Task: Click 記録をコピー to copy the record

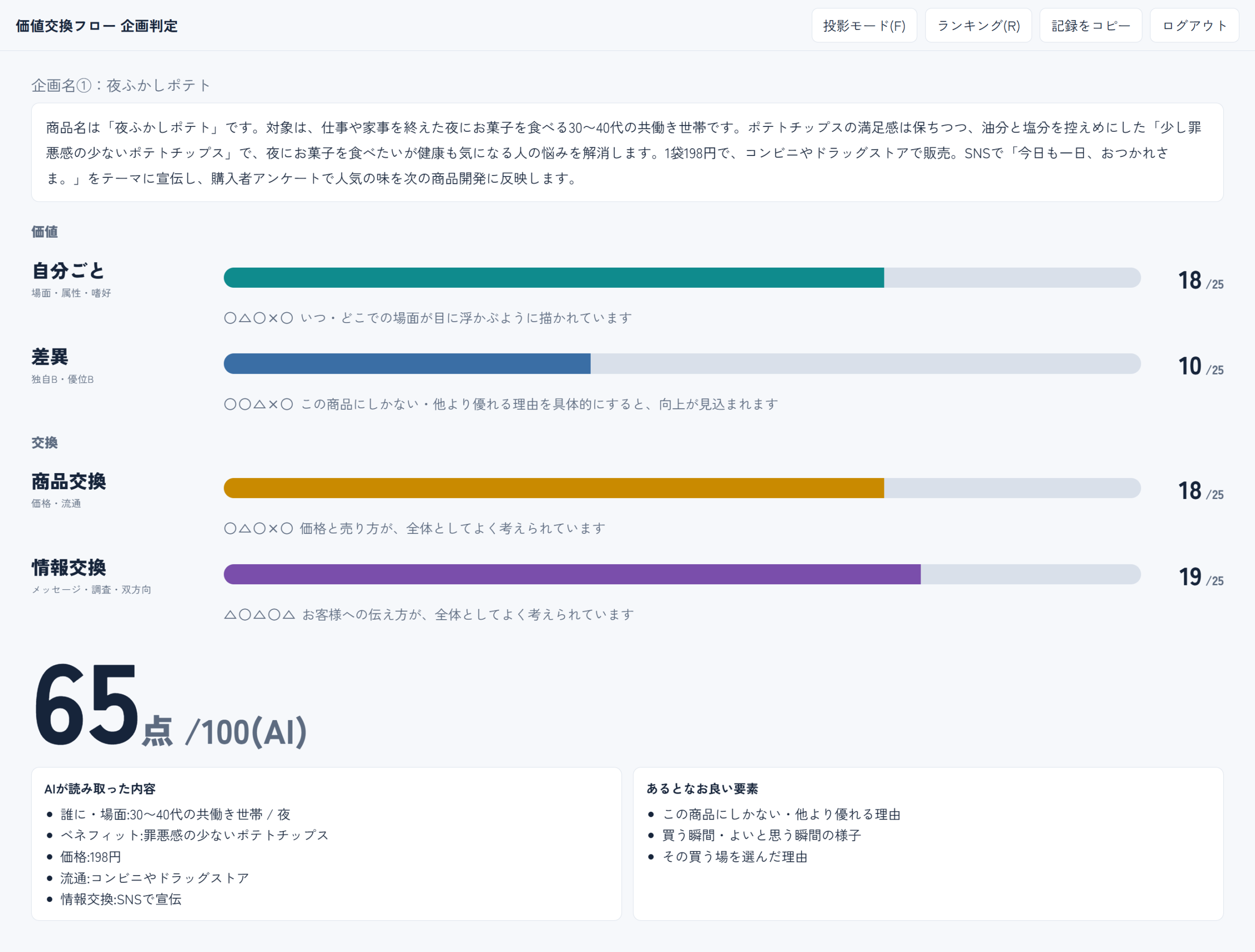Action: pyautogui.click(x=1090, y=25)
